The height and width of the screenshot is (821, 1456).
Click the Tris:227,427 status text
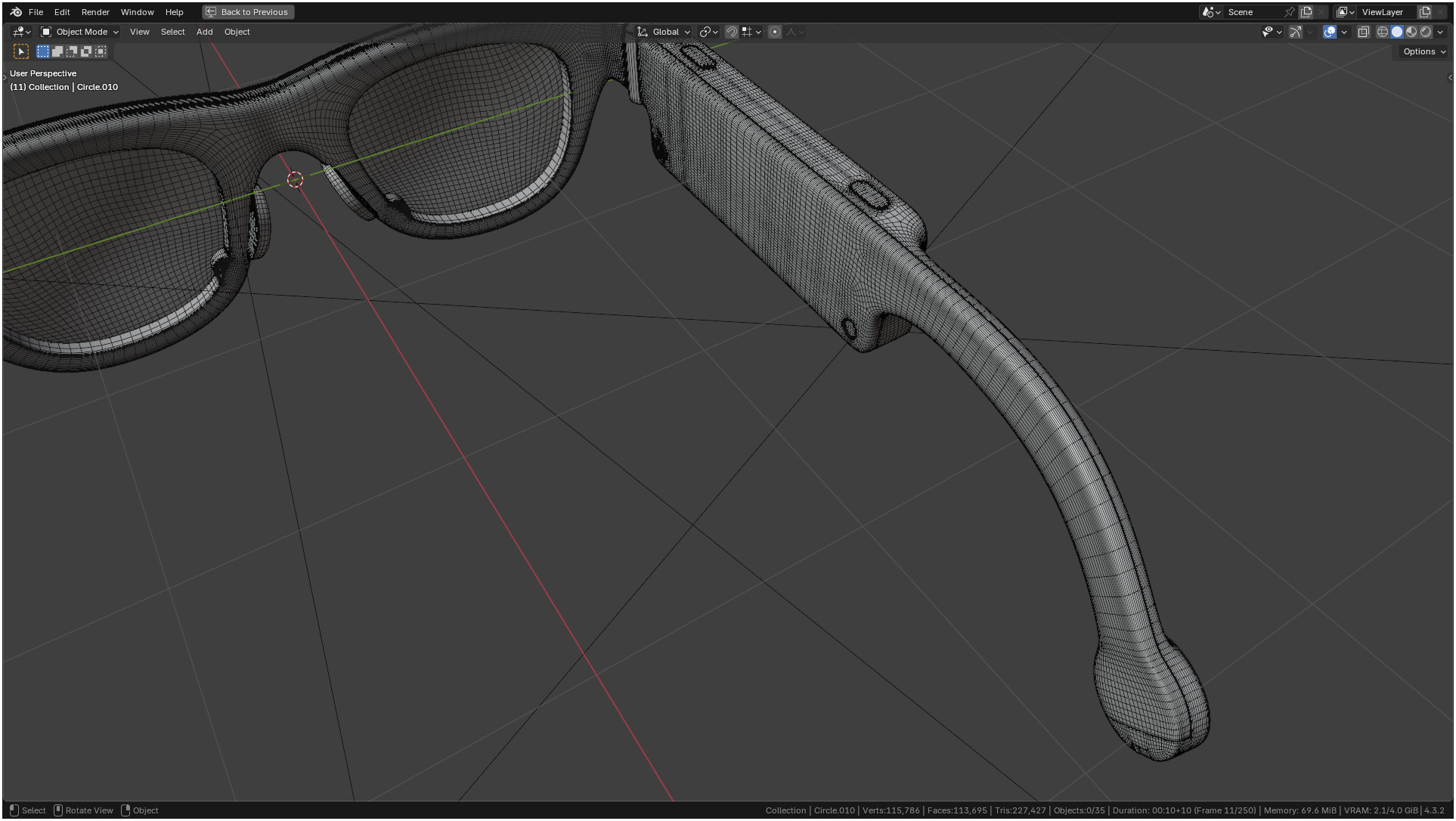pyautogui.click(x=1020, y=810)
